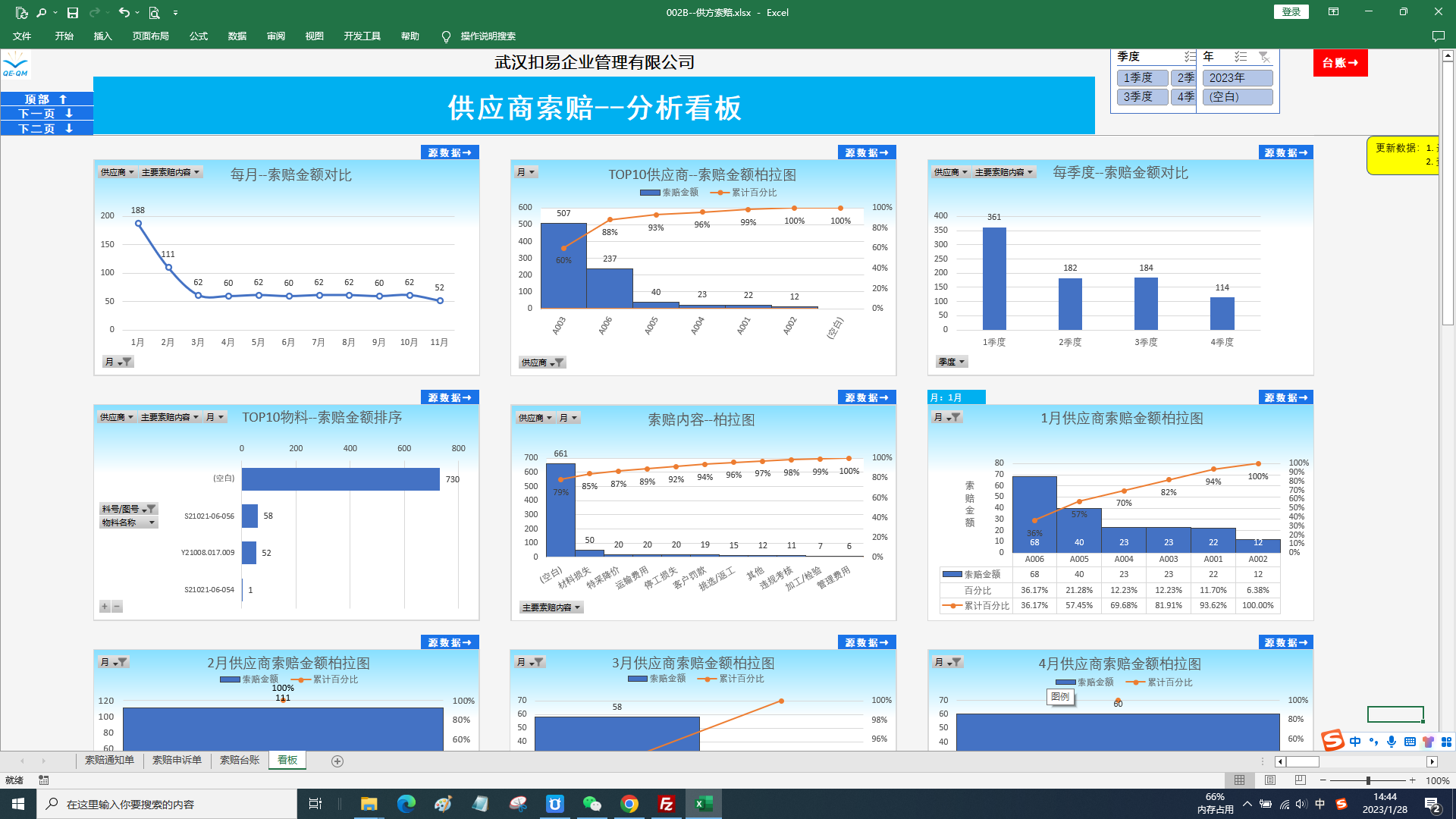Switch to Normal view in status bar
This screenshot has width=1456, height=819.
point(1239,780)
